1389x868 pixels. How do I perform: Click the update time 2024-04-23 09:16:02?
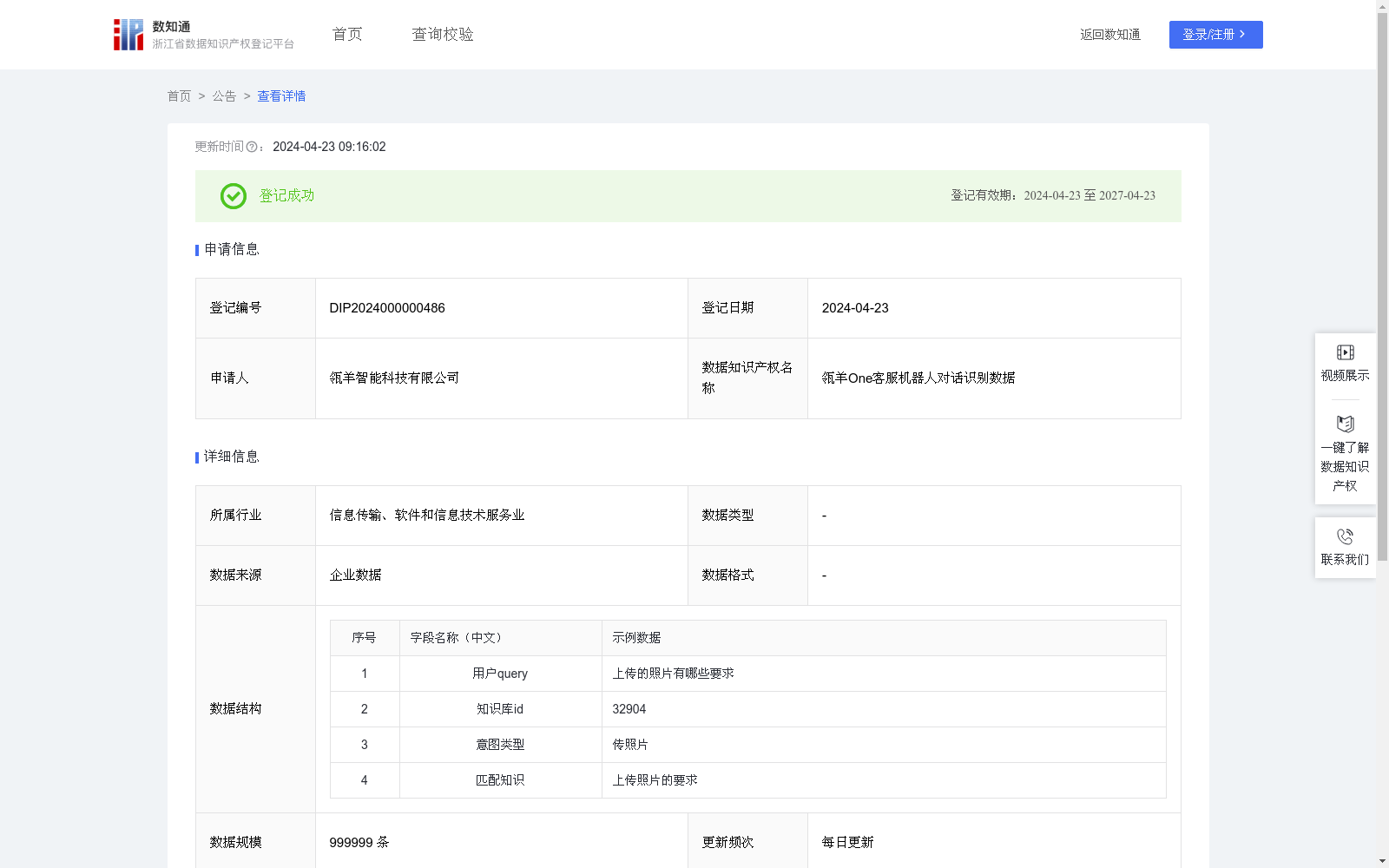329,148
